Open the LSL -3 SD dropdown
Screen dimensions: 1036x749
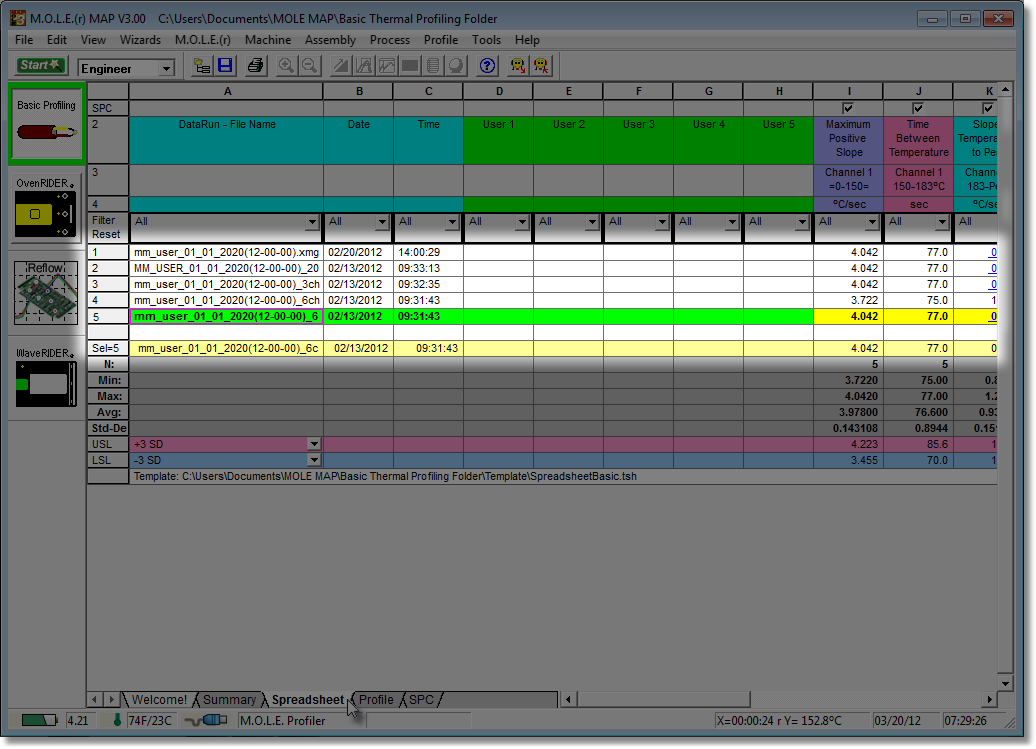point(314,460)
